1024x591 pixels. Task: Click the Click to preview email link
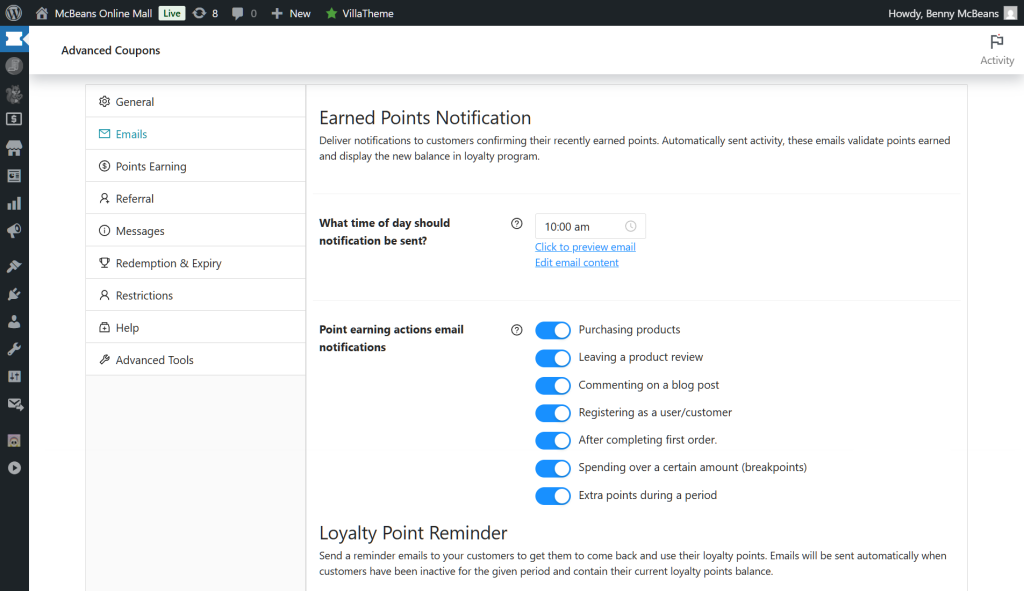(x=585, y=246)
